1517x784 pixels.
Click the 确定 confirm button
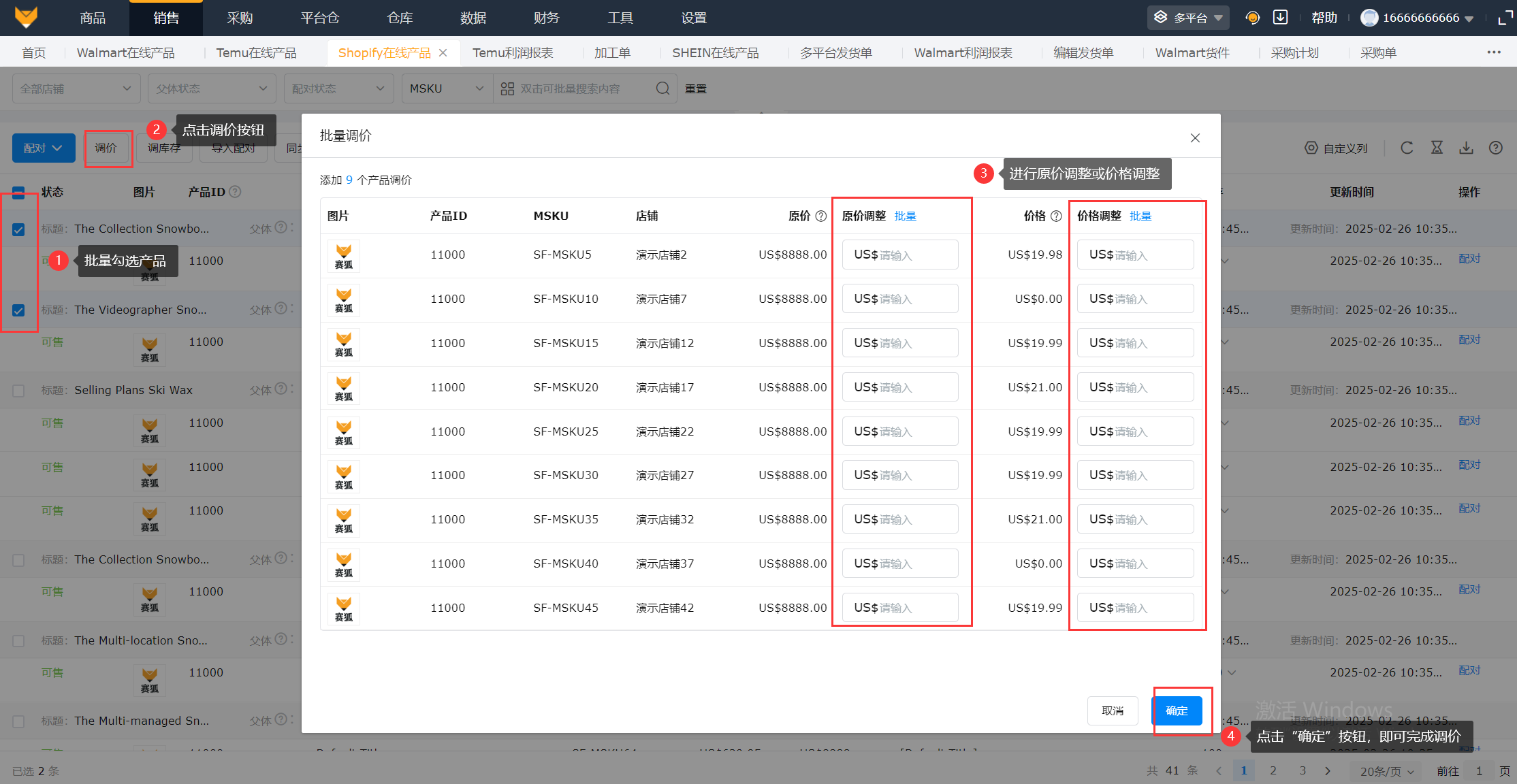click(1177, 710)
